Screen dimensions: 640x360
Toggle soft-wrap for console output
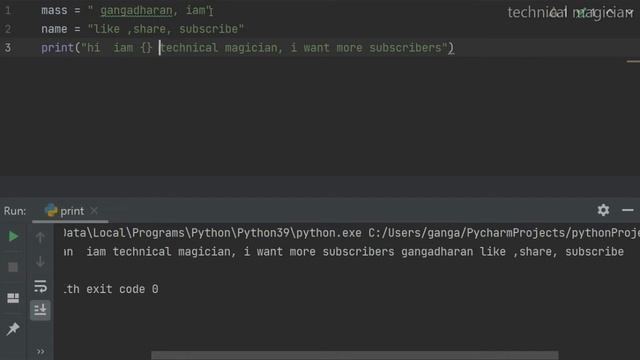(x=40, y=286)
